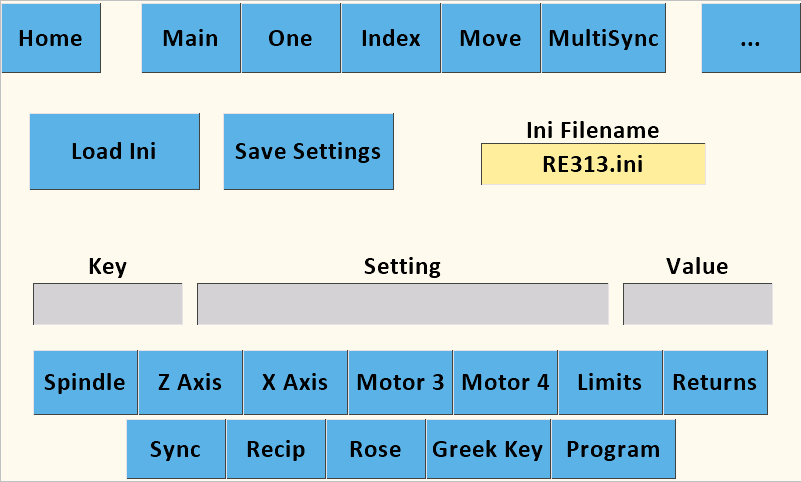Image resolution: width=801 pixels, height=482 pixels.
Task: Switch to the Main tab
Action: click(190, 39)
